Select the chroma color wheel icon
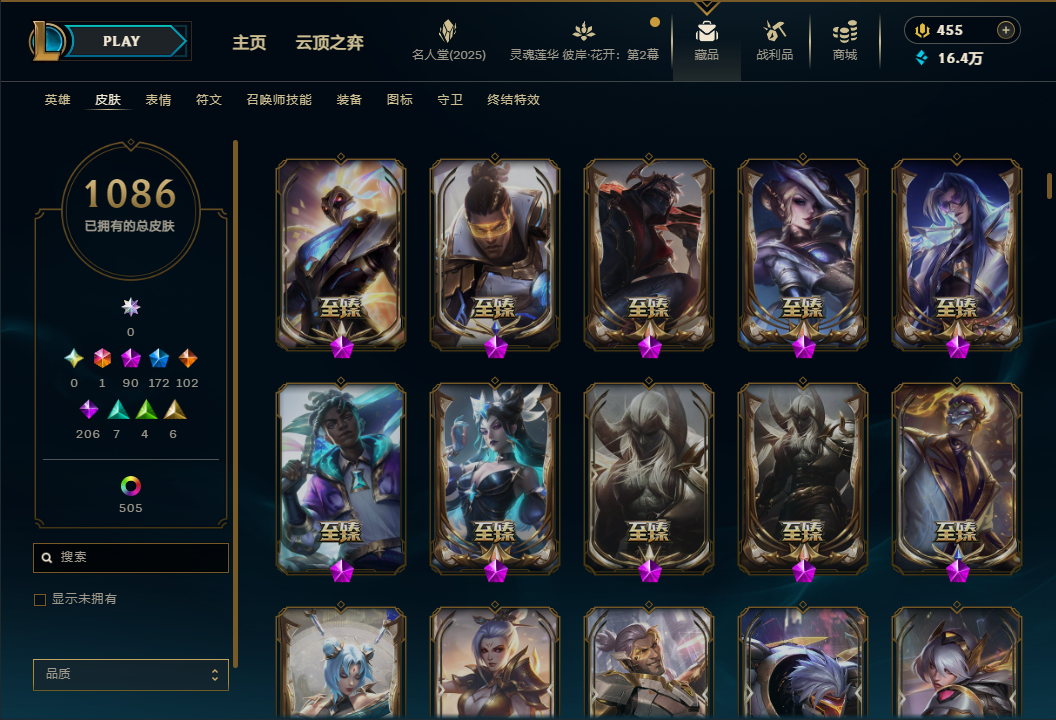This screenshot has height=720, width=1056. (x=131, y=486)
